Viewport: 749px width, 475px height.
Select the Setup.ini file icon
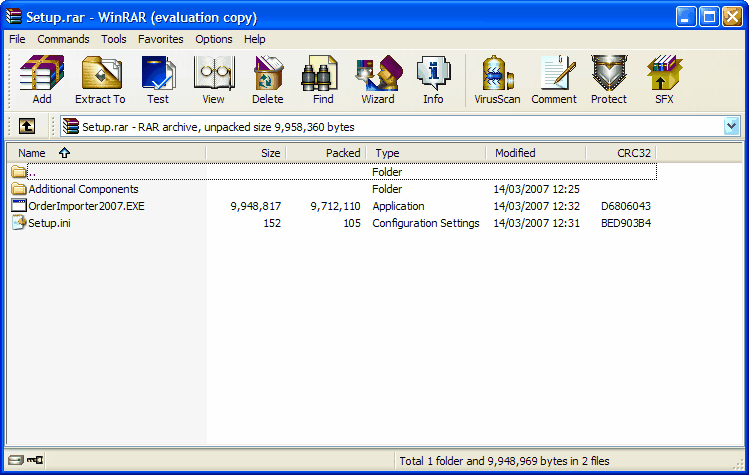(19, 223)
